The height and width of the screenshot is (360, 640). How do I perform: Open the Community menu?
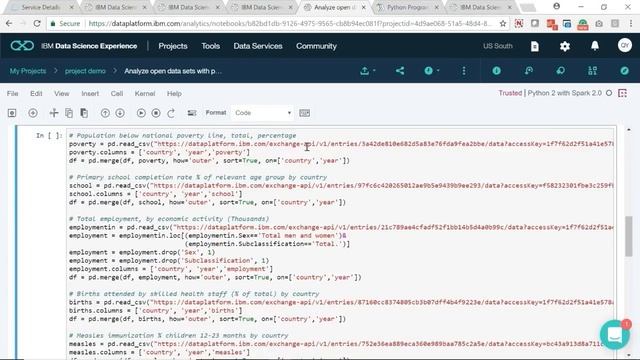pos(316,46)
